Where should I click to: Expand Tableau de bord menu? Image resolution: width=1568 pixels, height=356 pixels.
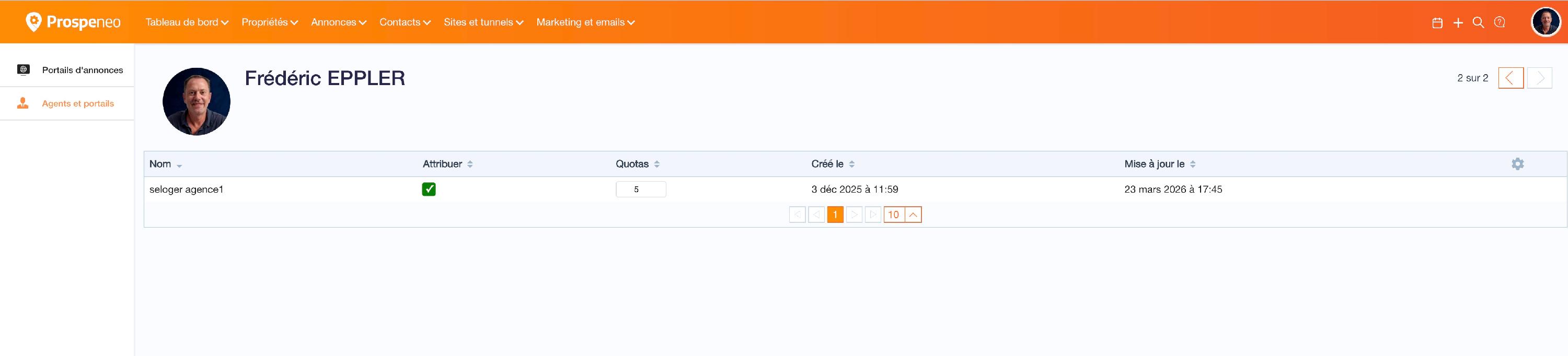click(187, 22)
